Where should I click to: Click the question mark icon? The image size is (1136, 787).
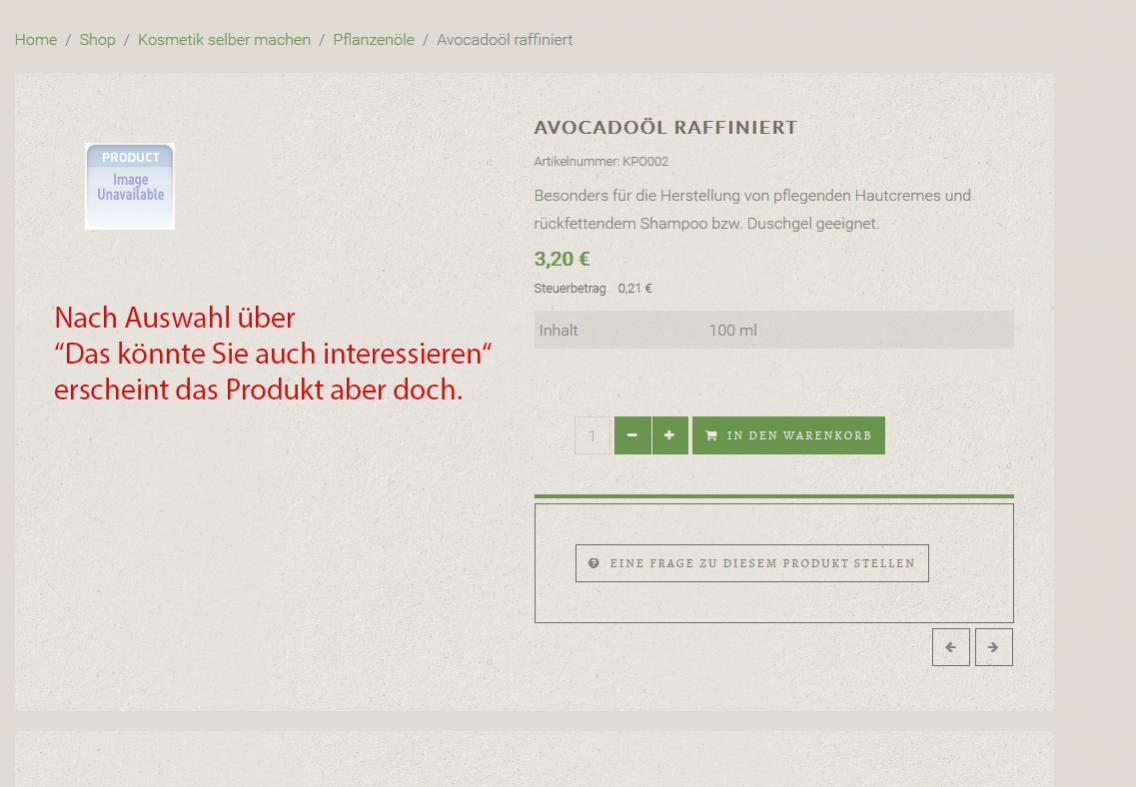tap(594, 563)
